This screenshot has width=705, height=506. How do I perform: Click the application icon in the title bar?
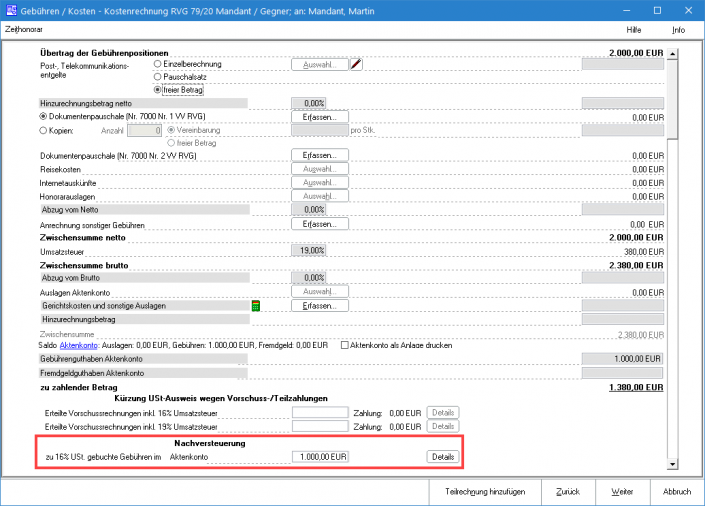11,9
